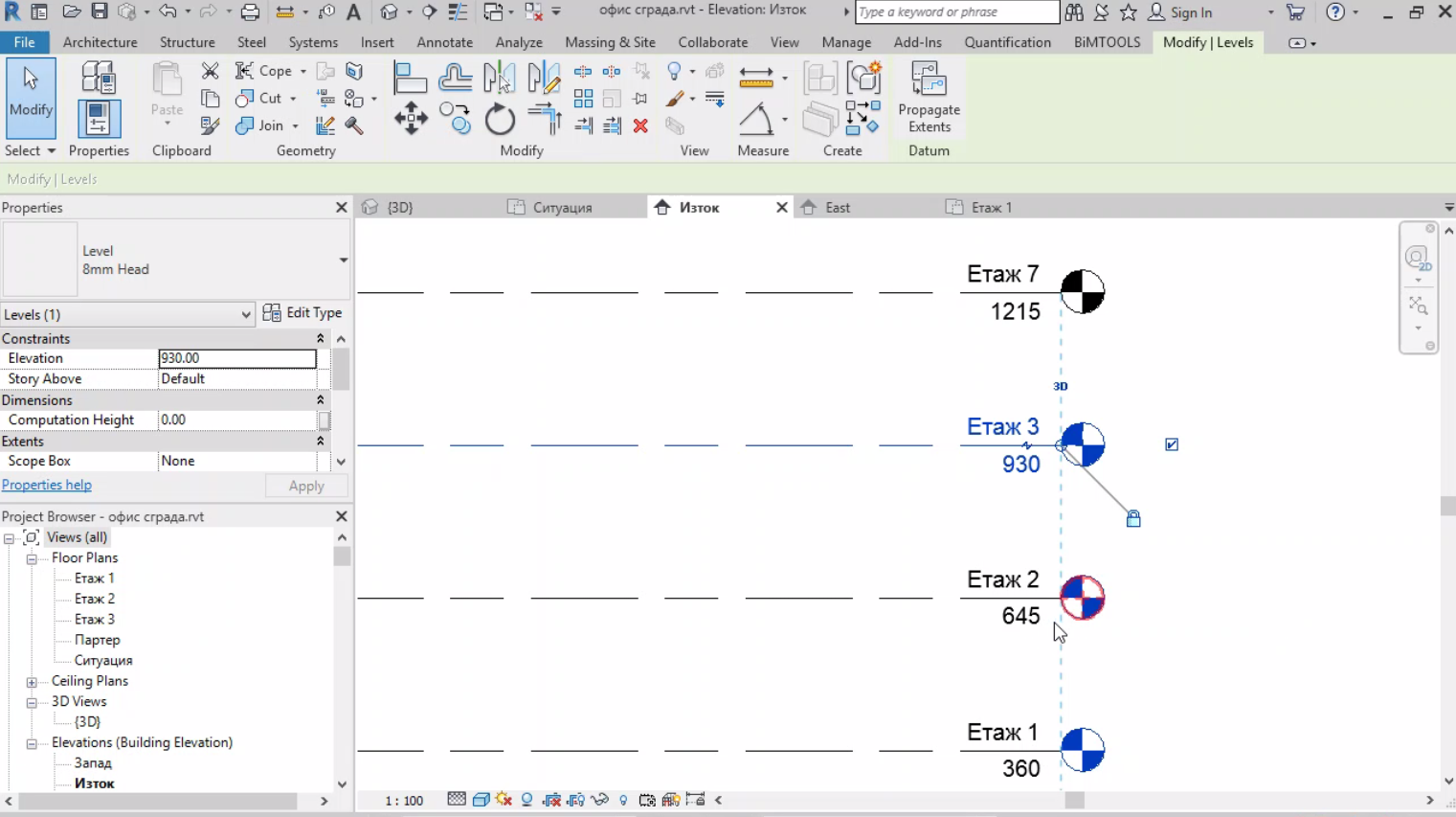
Task: Select the Align tool
Action: click(x=410, y=78)
